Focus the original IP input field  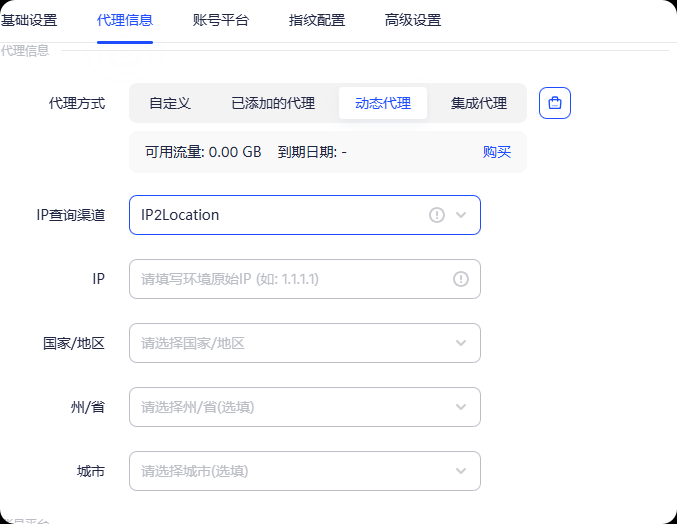[305, 279]
